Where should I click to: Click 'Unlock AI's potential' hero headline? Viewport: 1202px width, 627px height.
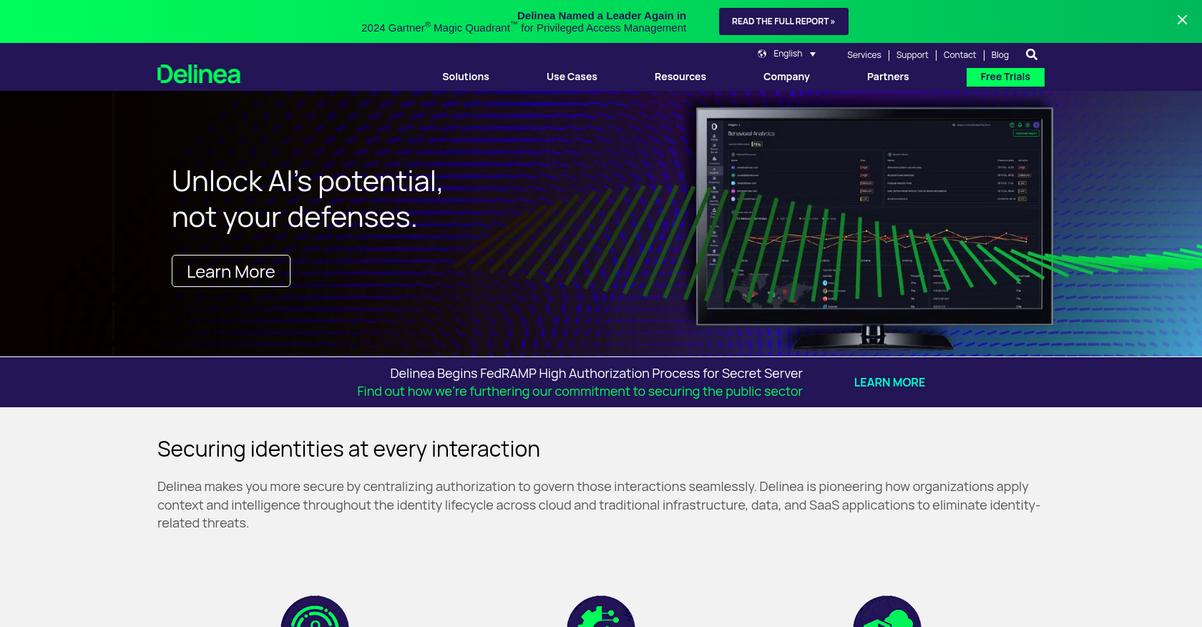pyautogui.click(x=307, y=198)
